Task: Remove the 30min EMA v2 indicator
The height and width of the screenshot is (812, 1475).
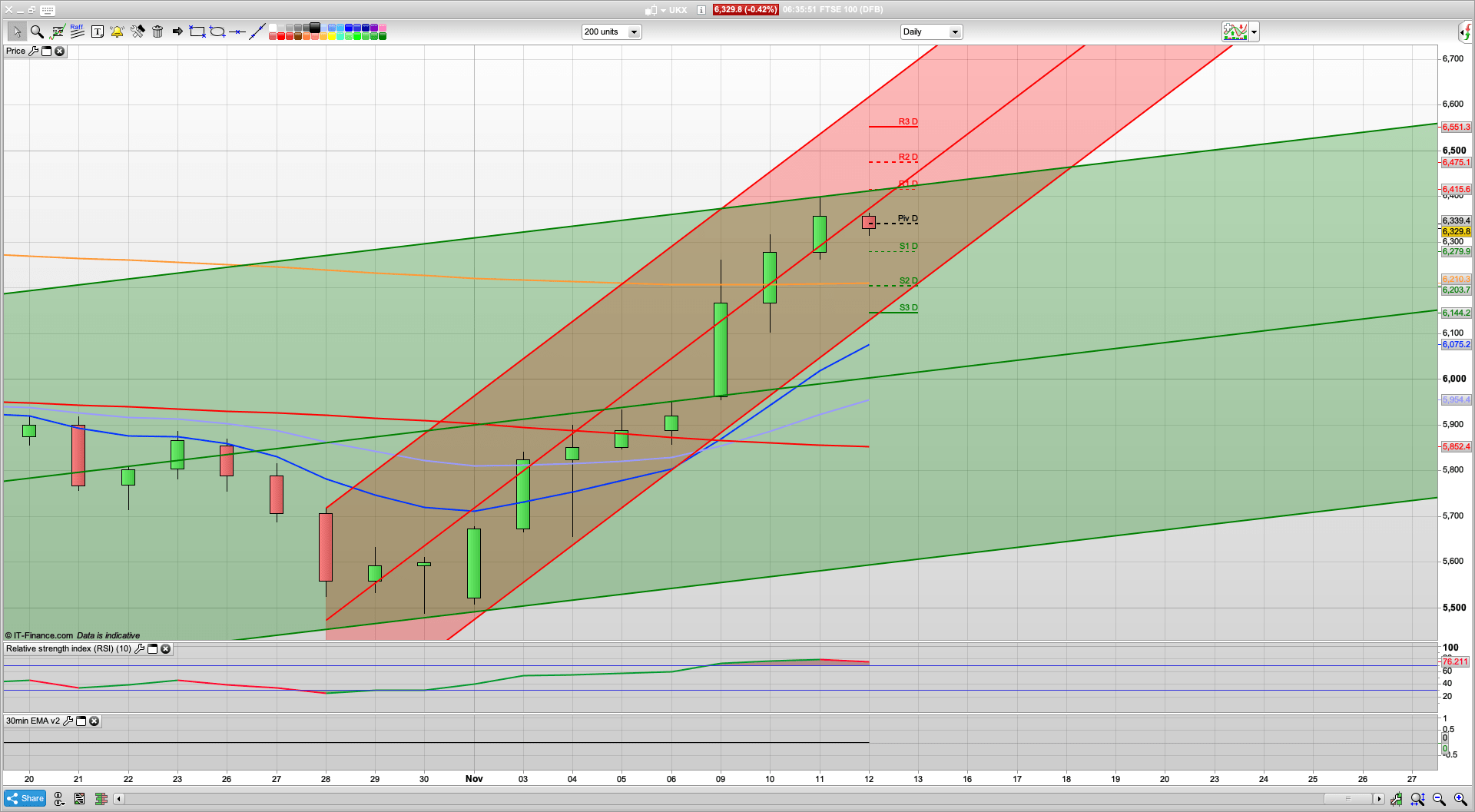Action: 94,721
